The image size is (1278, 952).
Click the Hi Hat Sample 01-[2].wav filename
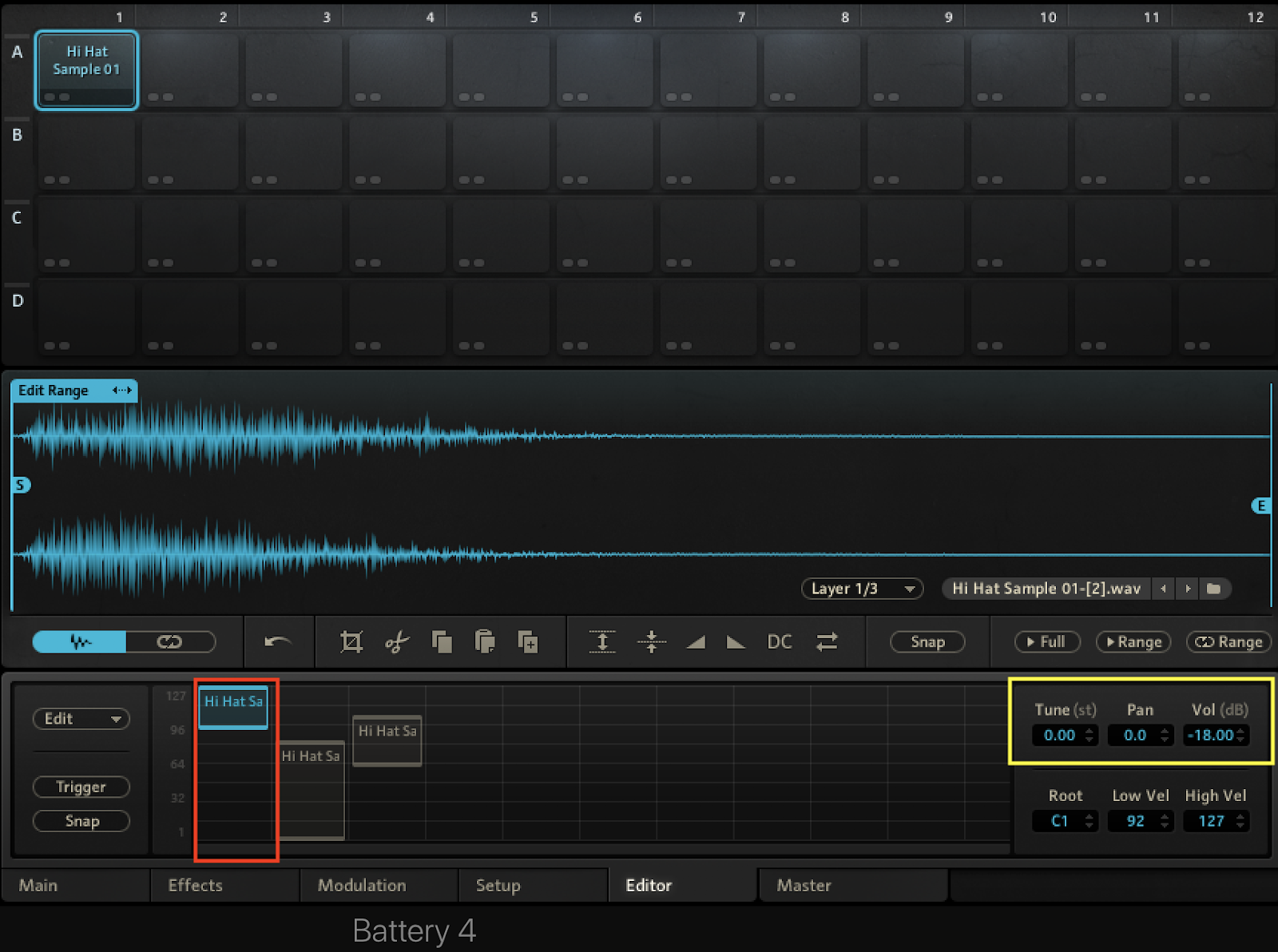tap(1046, 589)
